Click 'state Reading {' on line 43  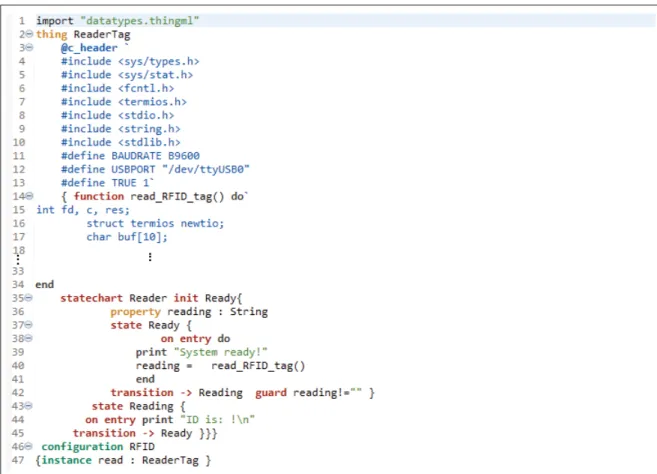tap(138, 406)
